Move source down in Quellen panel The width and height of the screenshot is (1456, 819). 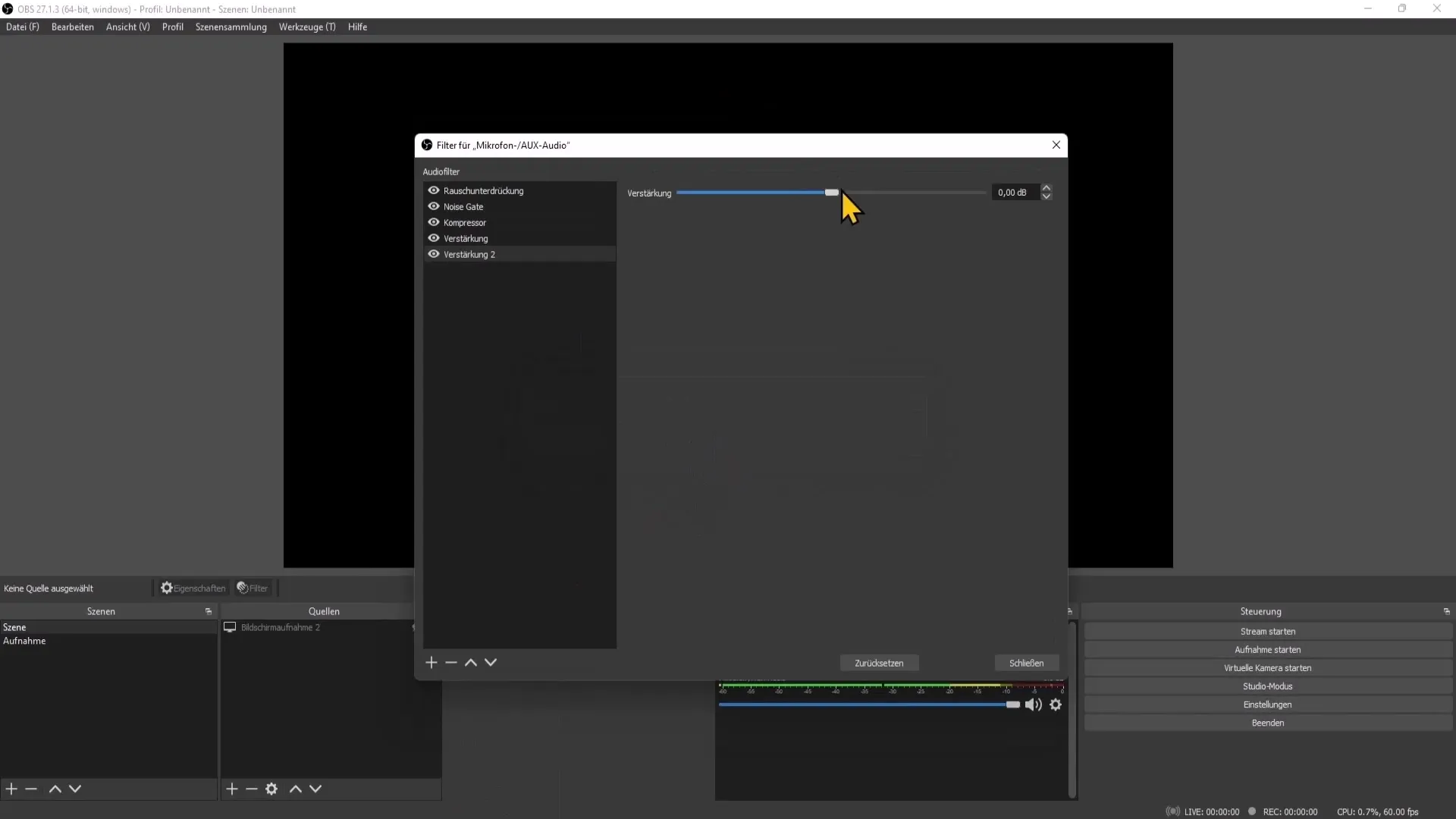click(315, 789)
